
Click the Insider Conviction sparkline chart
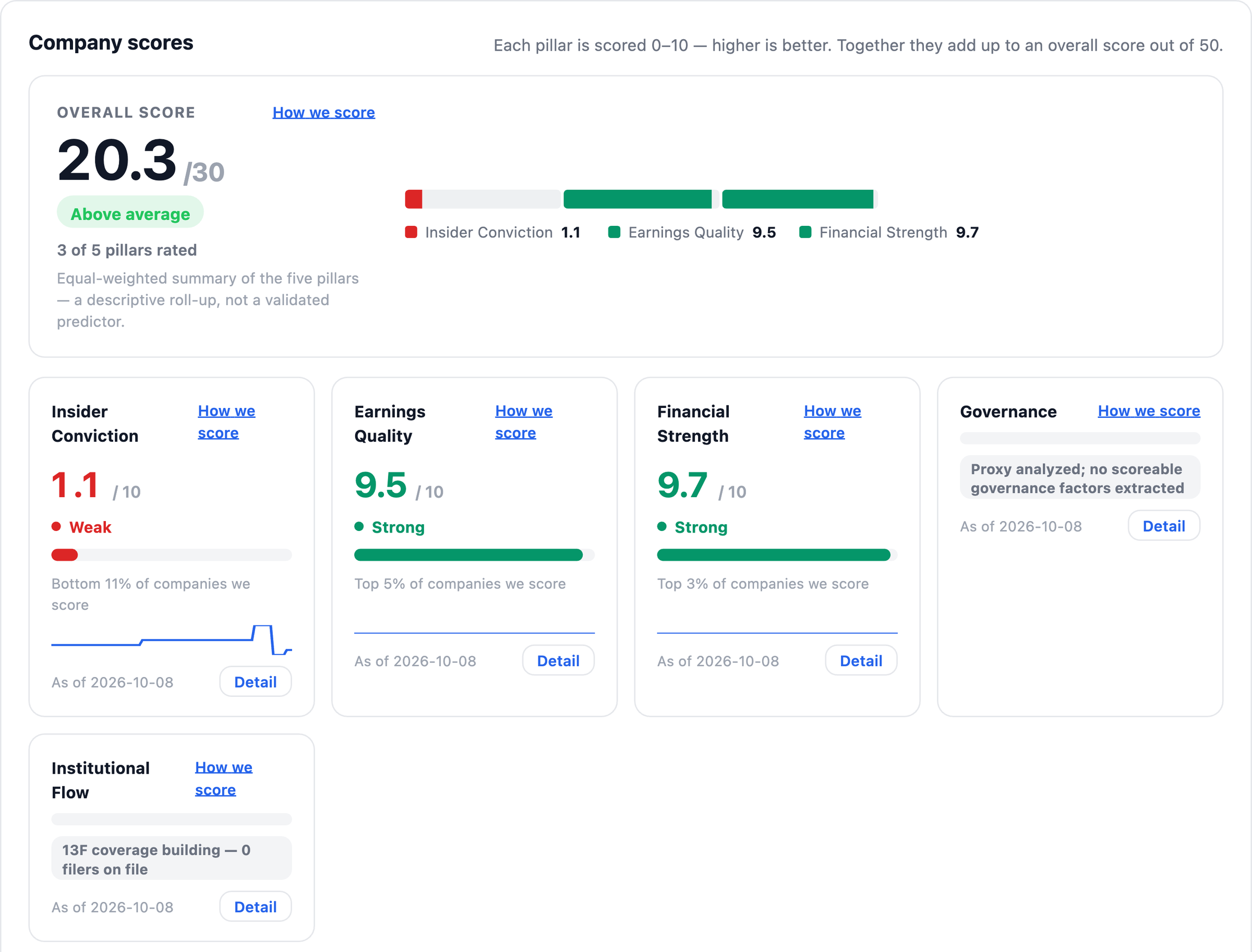click(172, 640)
